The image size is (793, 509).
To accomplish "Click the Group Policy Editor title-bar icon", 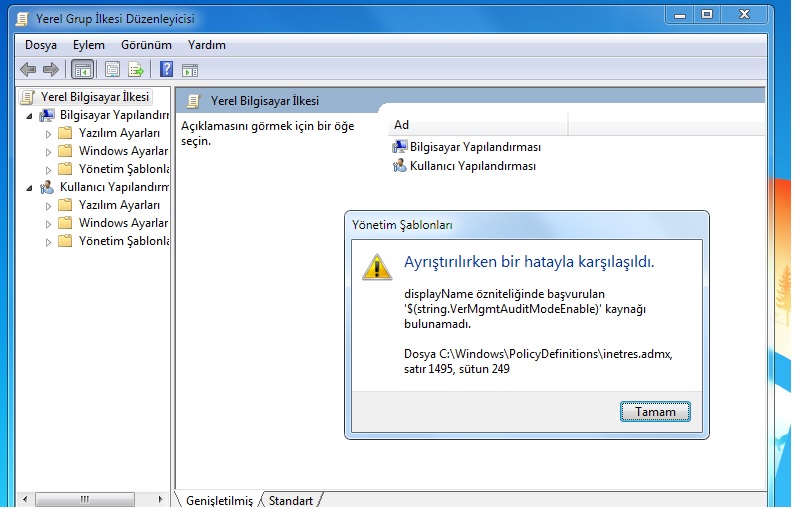I will point(23,19).
